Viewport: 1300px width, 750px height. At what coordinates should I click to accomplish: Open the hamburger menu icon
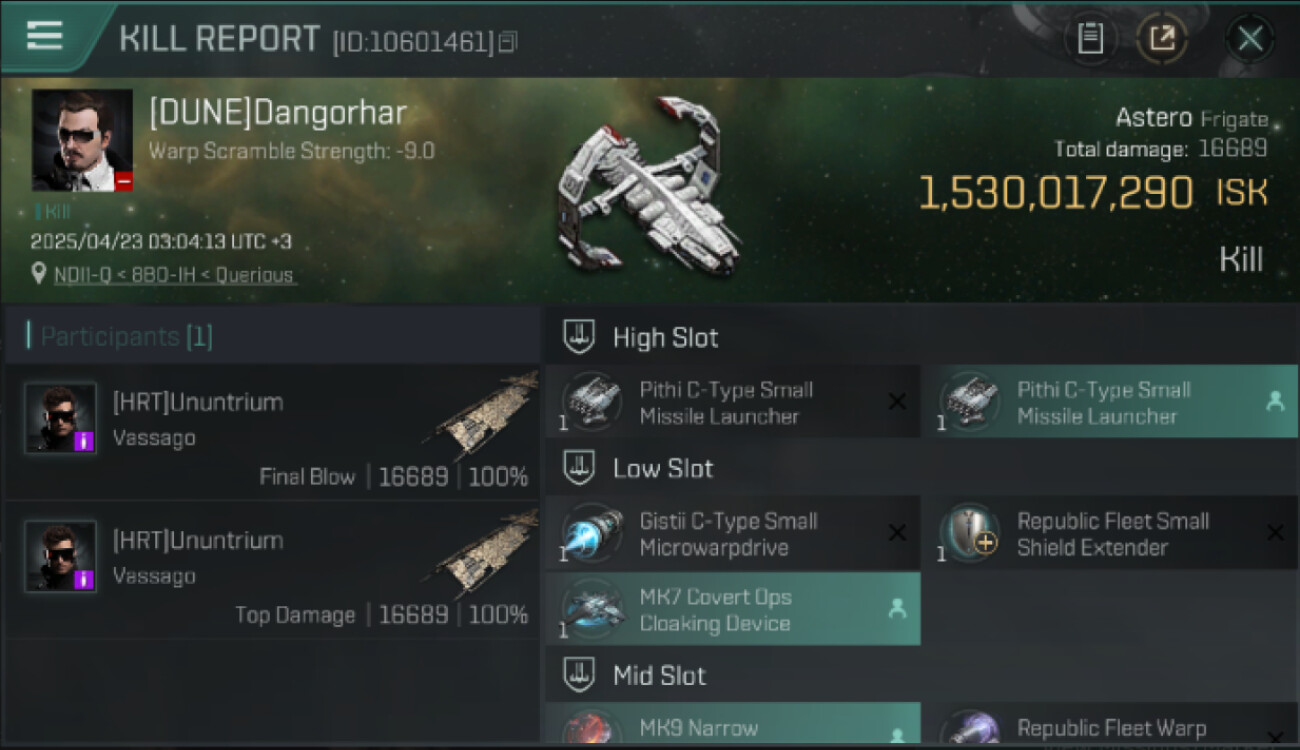coord(44,36)
